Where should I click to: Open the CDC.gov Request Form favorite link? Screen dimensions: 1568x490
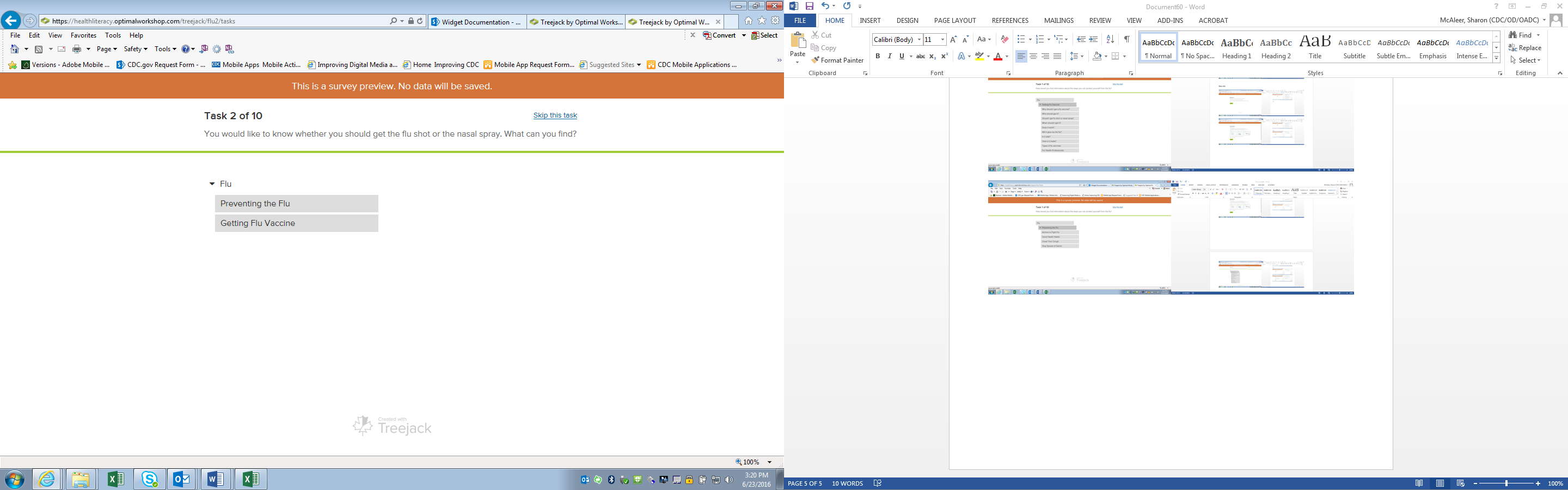pyautogui.click(x=161, y=65)
